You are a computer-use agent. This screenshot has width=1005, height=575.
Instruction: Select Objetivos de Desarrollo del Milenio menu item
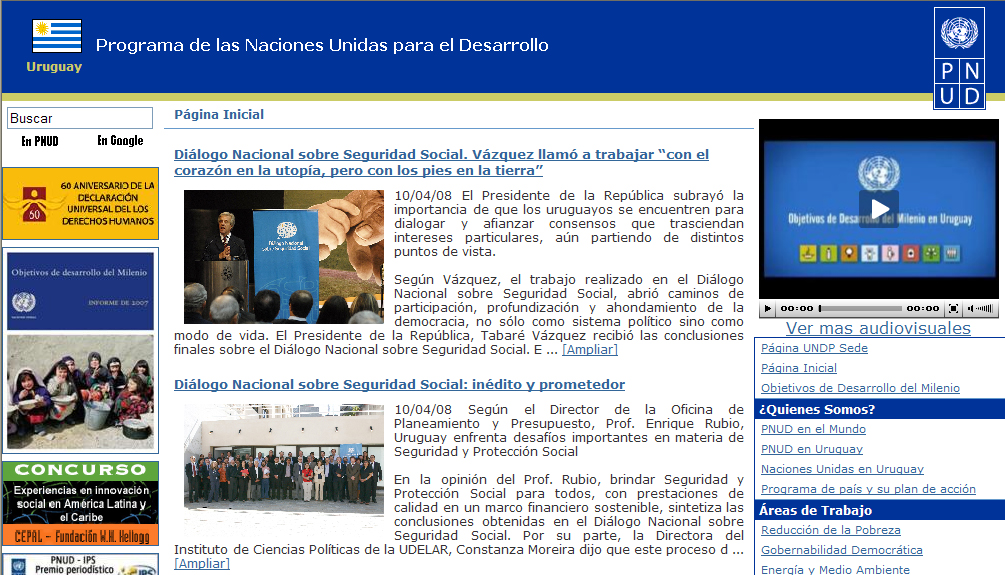(860, 388)
